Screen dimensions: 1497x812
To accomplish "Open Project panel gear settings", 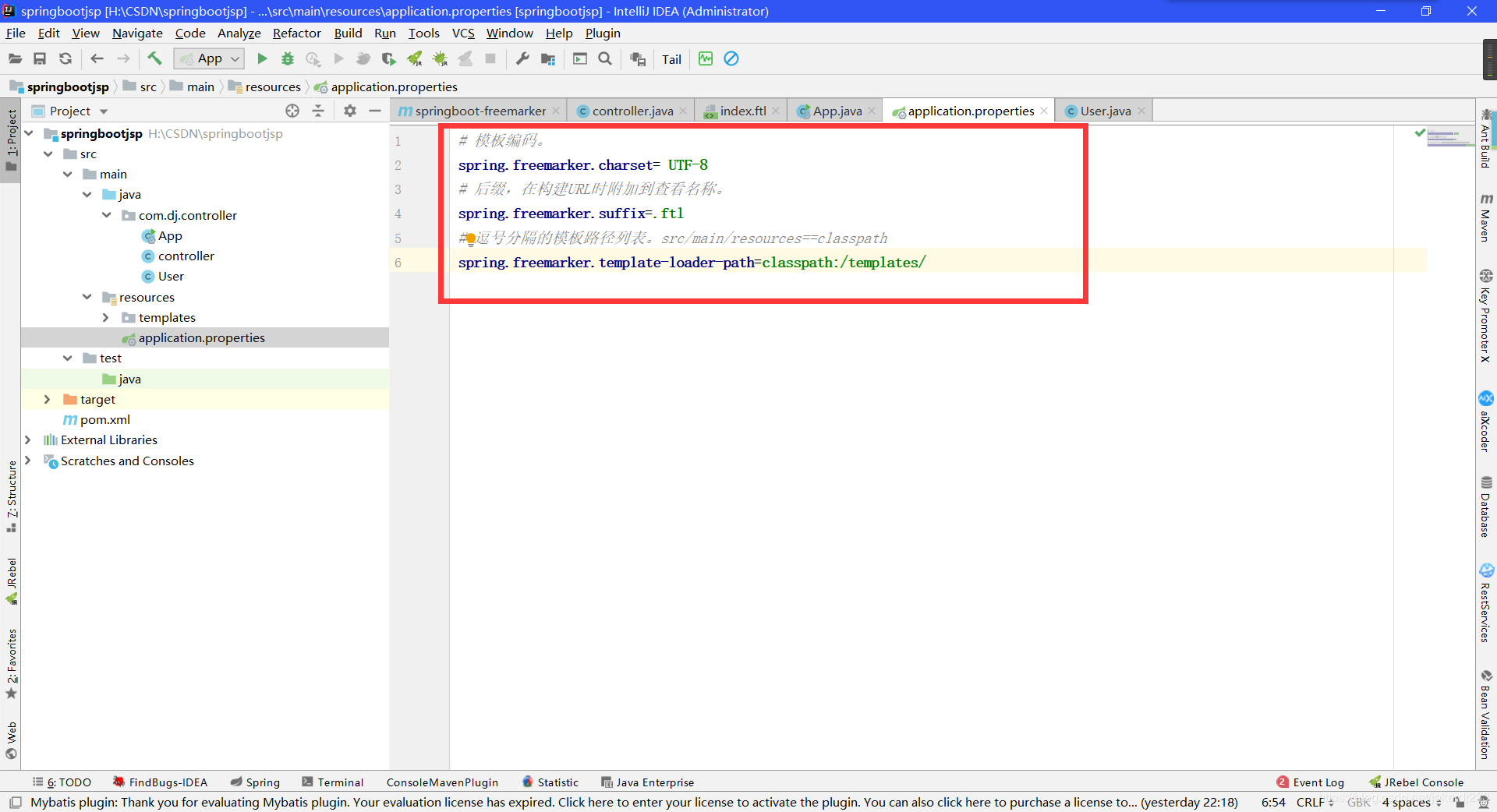I will pyautogui.click(x=350, y=111).
